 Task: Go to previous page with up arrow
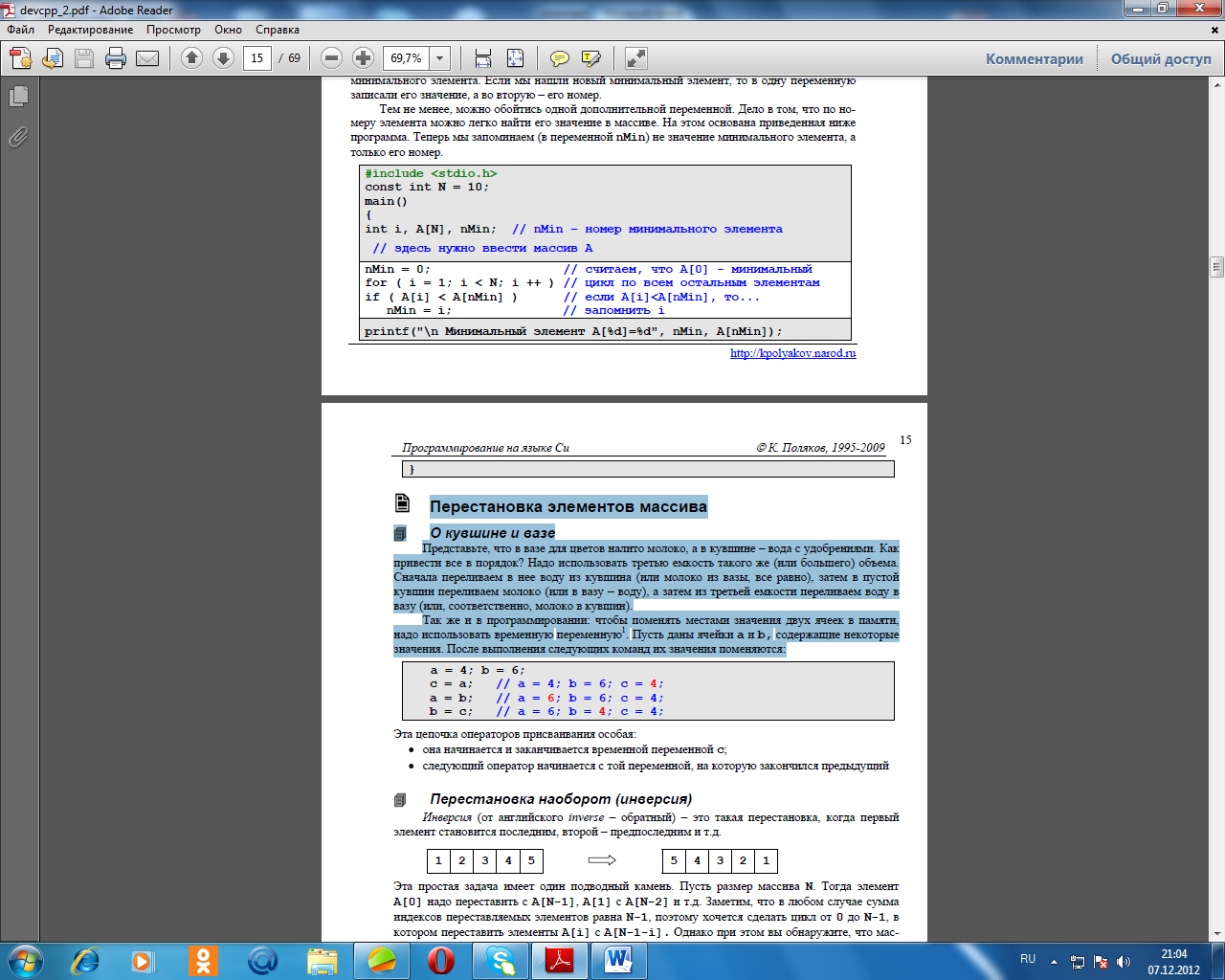point(191,58)
